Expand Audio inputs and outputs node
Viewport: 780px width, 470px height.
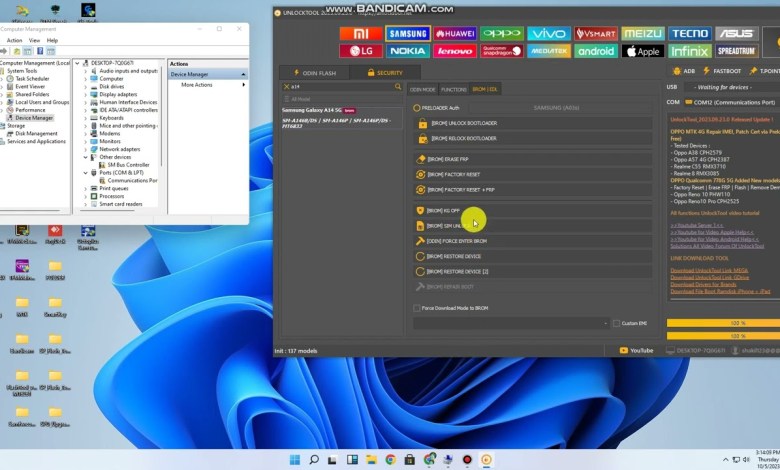[86, 71]
